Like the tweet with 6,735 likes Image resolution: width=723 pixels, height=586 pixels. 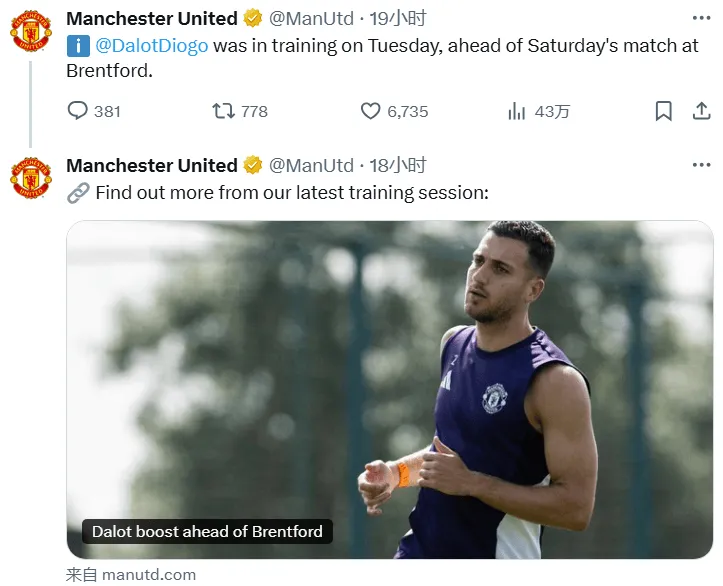point(371,111)
